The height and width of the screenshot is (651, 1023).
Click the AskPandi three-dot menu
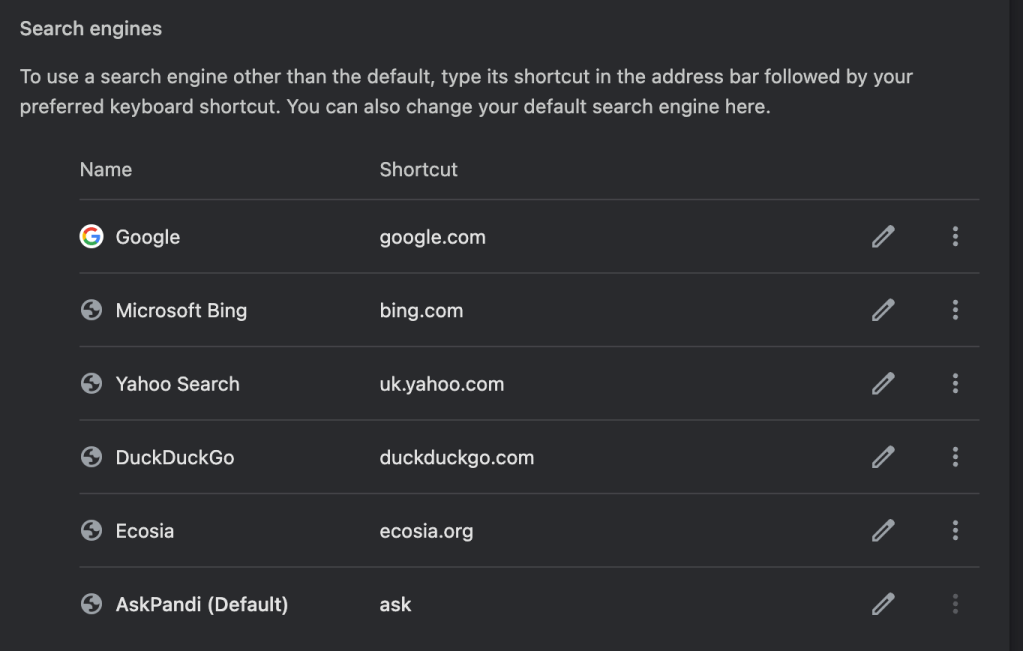955,604
